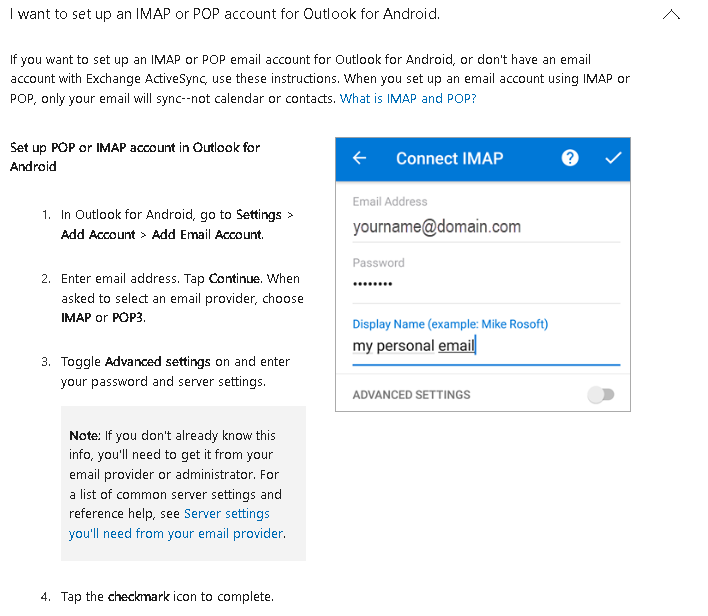Collapse the IMAP or POP section chevron
708x616 pixels.
[x=671, y=15]
